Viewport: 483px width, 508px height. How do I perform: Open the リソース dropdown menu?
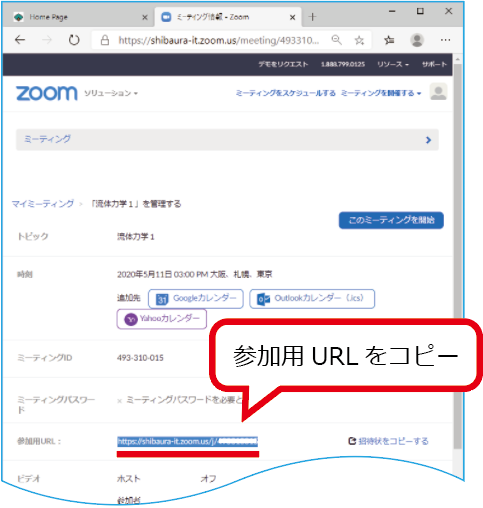click(393, 64)
